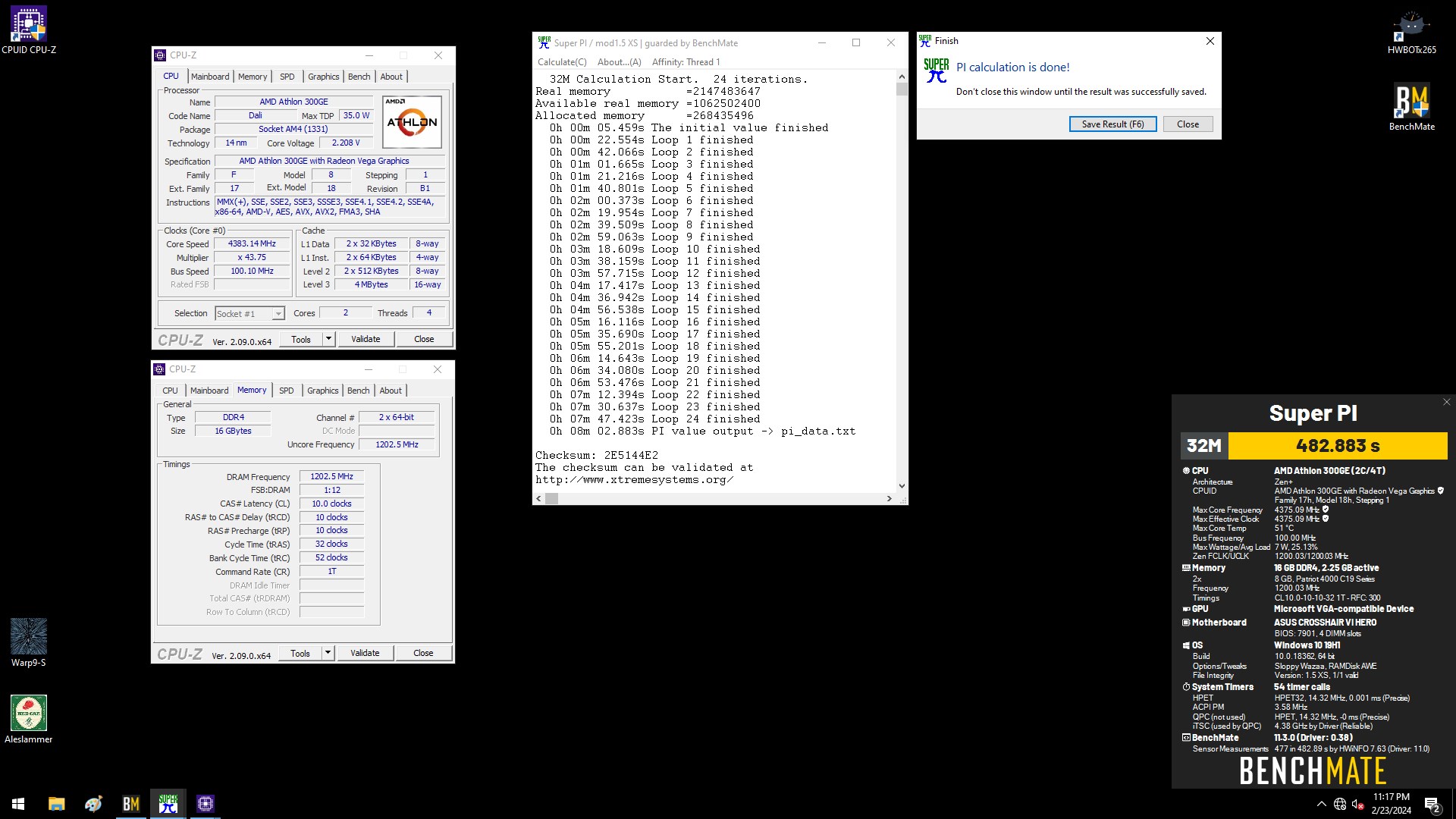Click Tools button in top CPU-Z
This screenshot has width=1456, height=819.
[301, 339]
